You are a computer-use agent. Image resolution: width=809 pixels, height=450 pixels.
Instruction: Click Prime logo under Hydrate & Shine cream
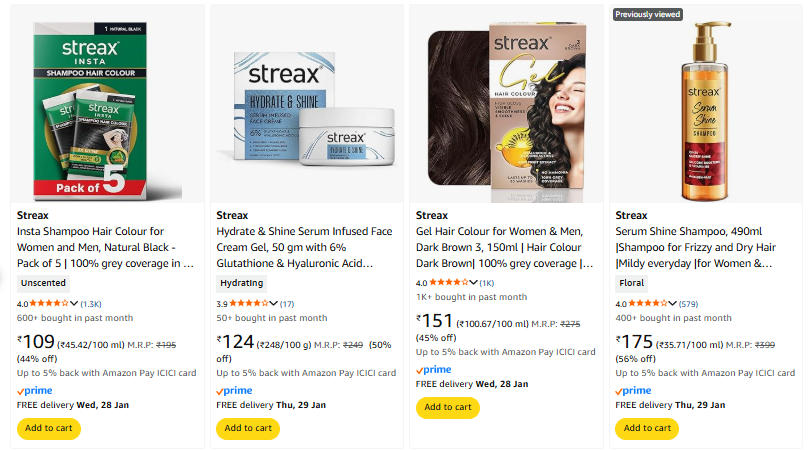(x=235, y=391)
